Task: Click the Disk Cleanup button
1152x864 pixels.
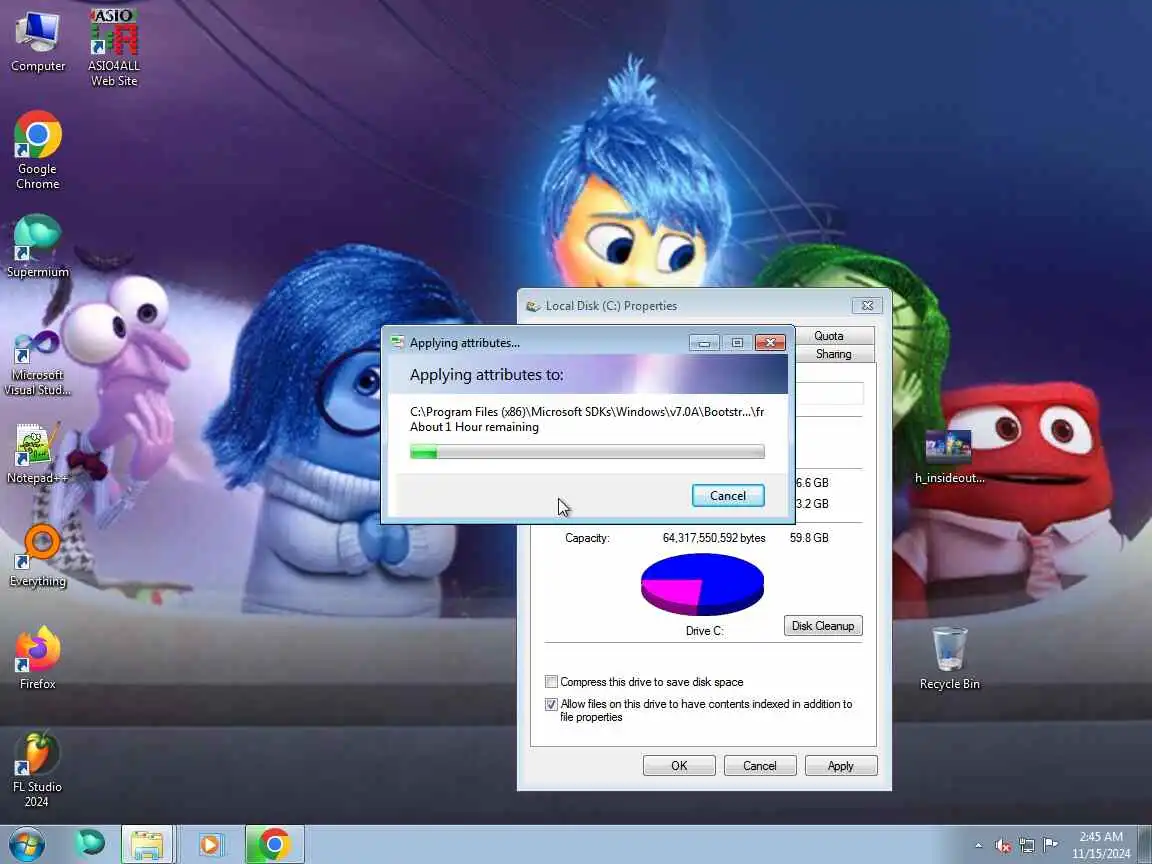Action: pos(823,626)
